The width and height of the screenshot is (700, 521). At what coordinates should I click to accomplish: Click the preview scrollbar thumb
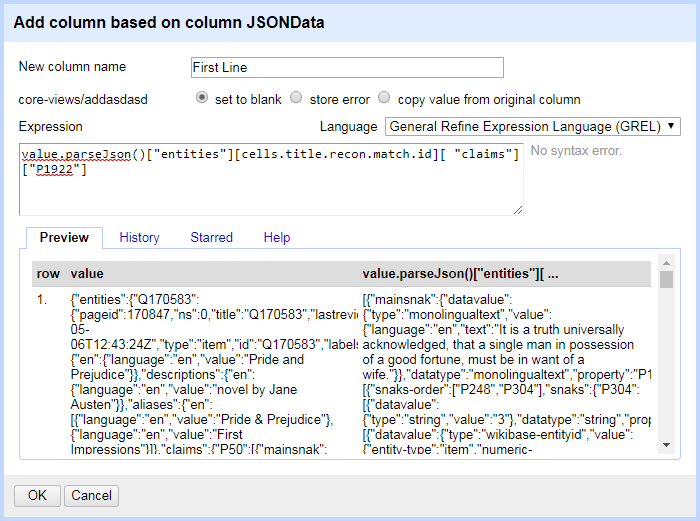pyautogui.click(x=667, y=279)
